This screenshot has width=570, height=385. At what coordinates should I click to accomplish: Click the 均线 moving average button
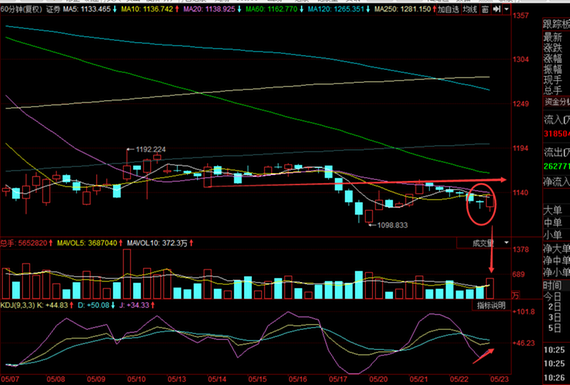pyautogui.click(x=470, y=9)
